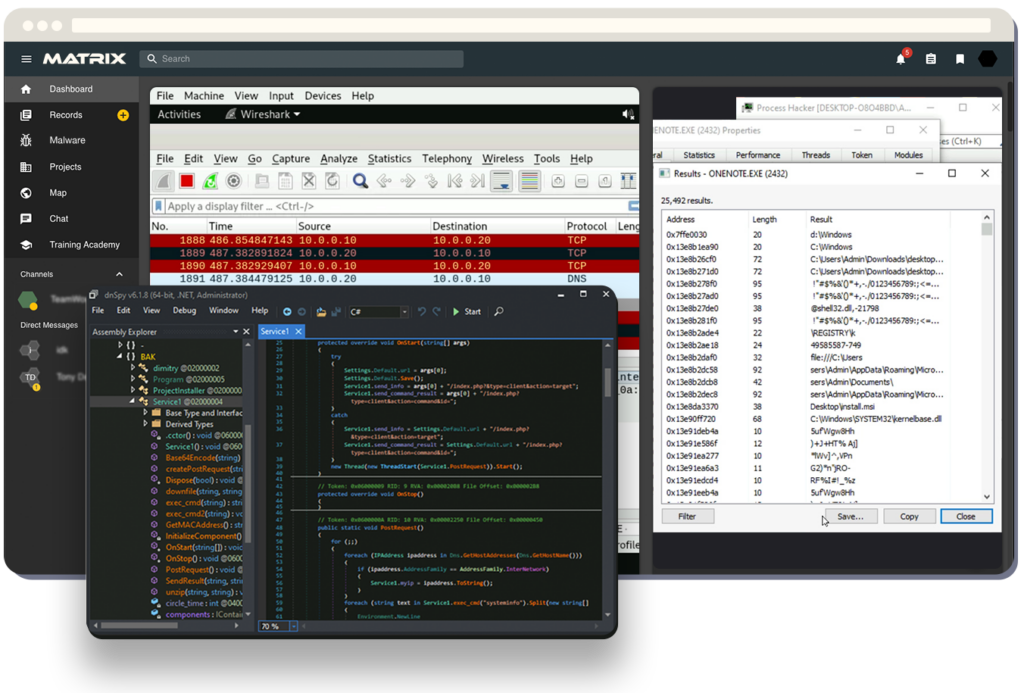Viewport: 1024px width, 693px height.
Task: Go to next packet in Wireshark
Action: point(408,181)
